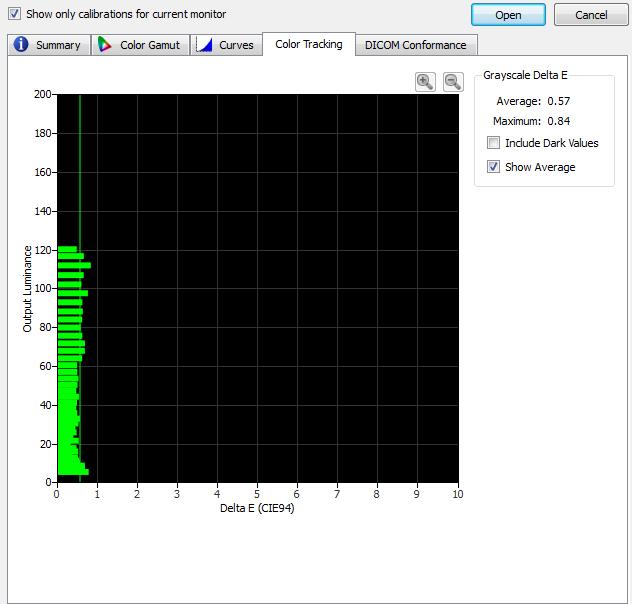Click the green average line in the chart
Screen dimensions: 632x604
[80, 169]
